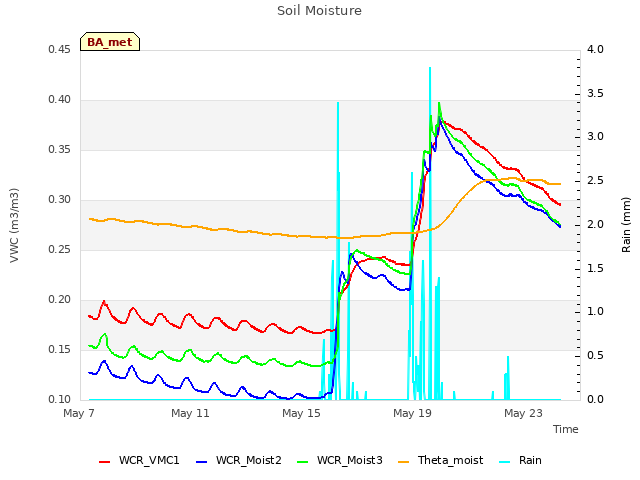
Task: Click the green WCR_Moist3 peak near 0.40
Action: [439, 103]
